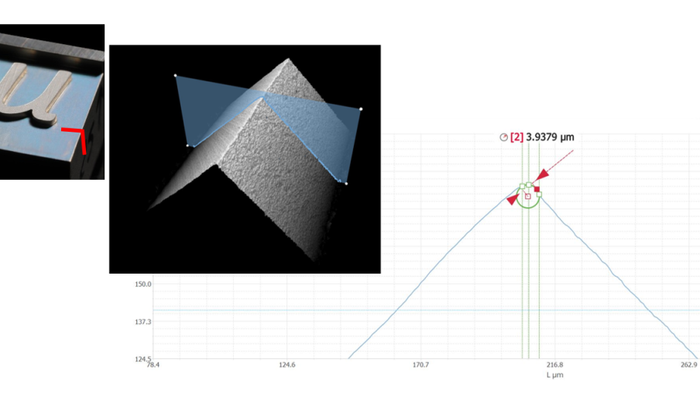Click the "78.4" X-axis label
The image size is (700, 393).
click(x=153, y=365)
